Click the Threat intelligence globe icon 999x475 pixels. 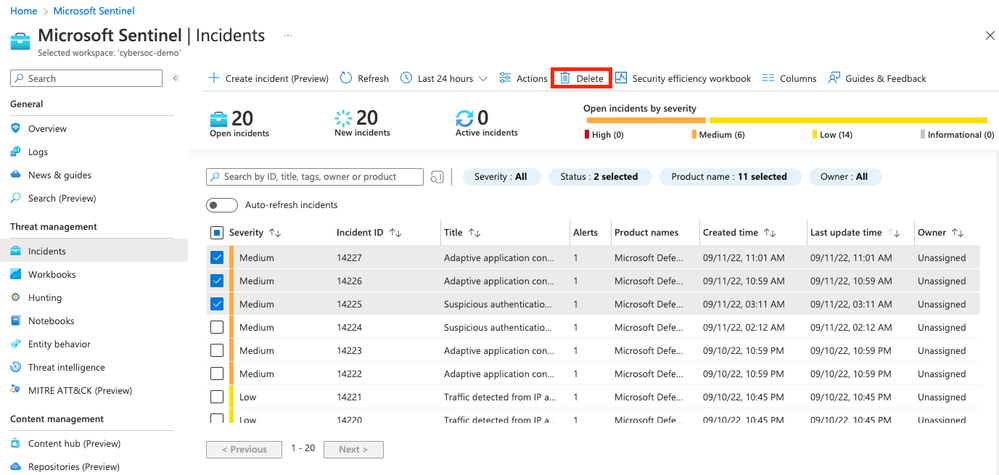pos(16,367)
